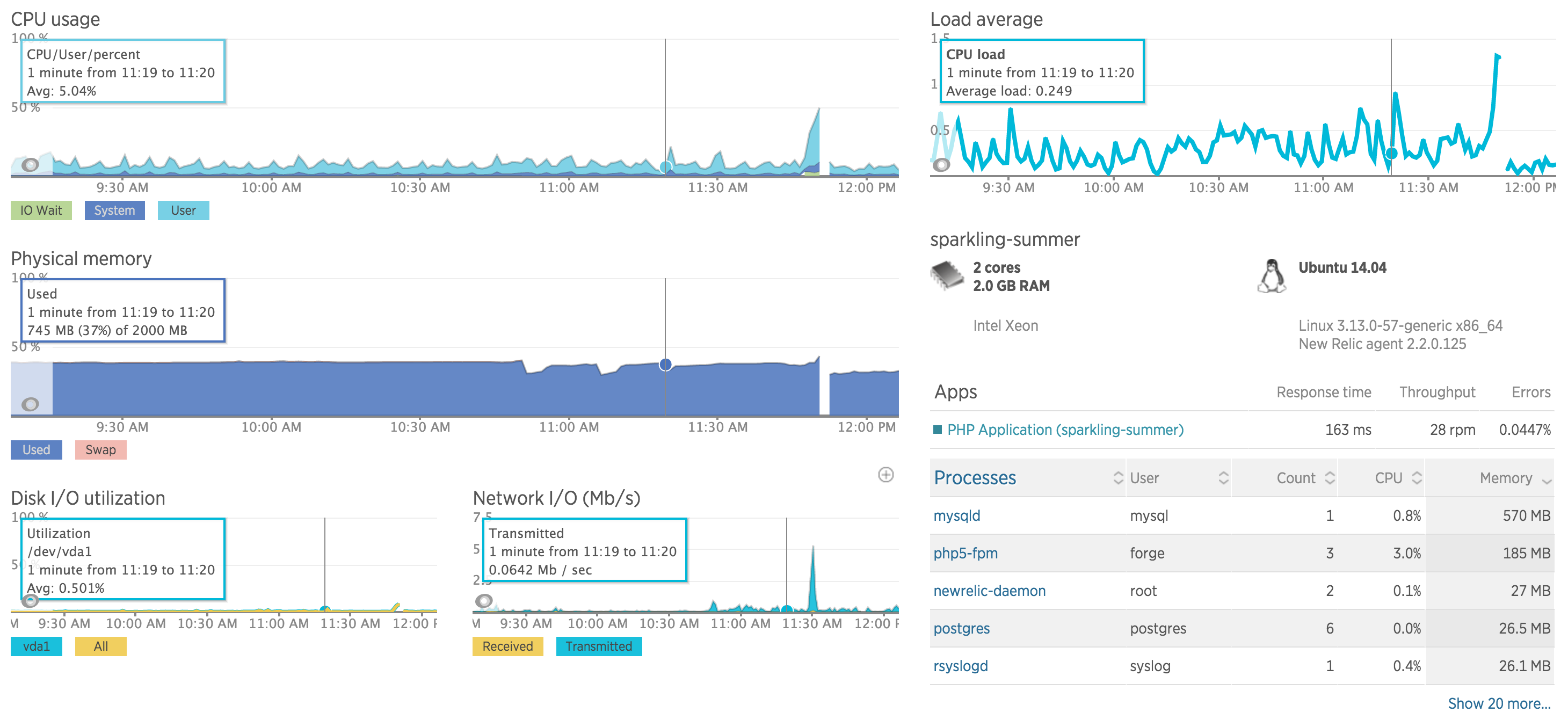Open the rsyslogd process
Image resolution: width=1568 pixels, height=727 pixels.
961,666
